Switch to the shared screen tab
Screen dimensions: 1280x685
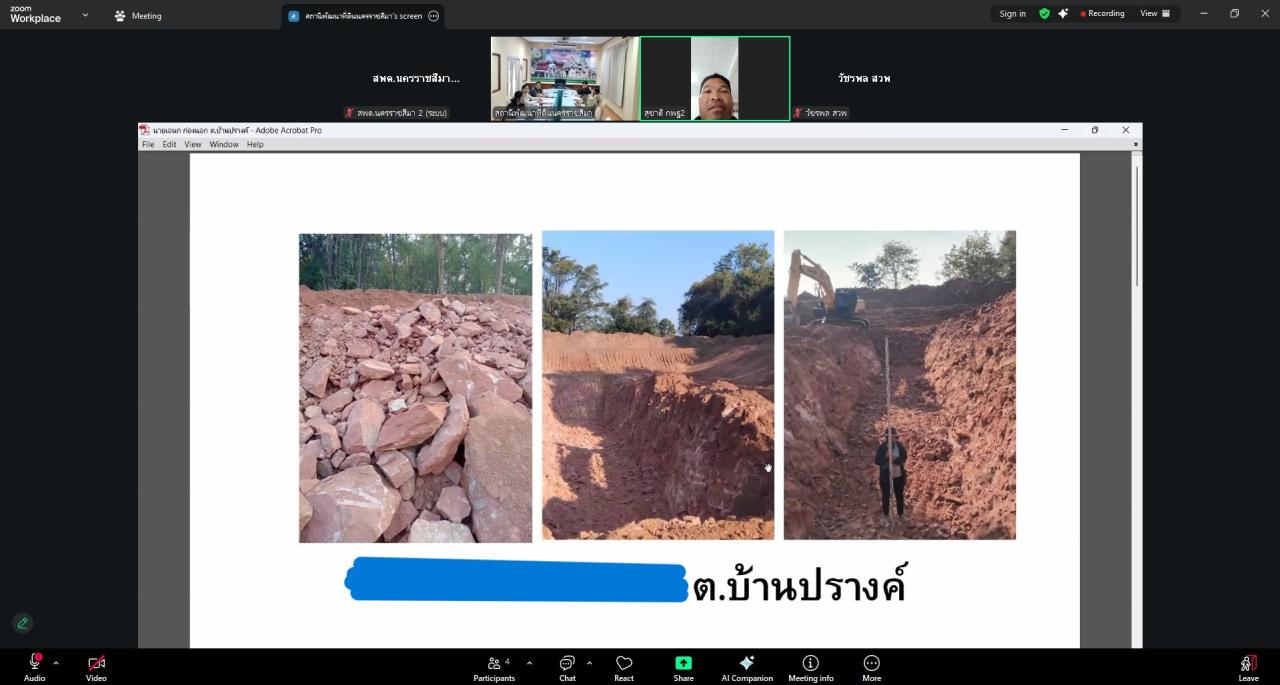(360, 15)
